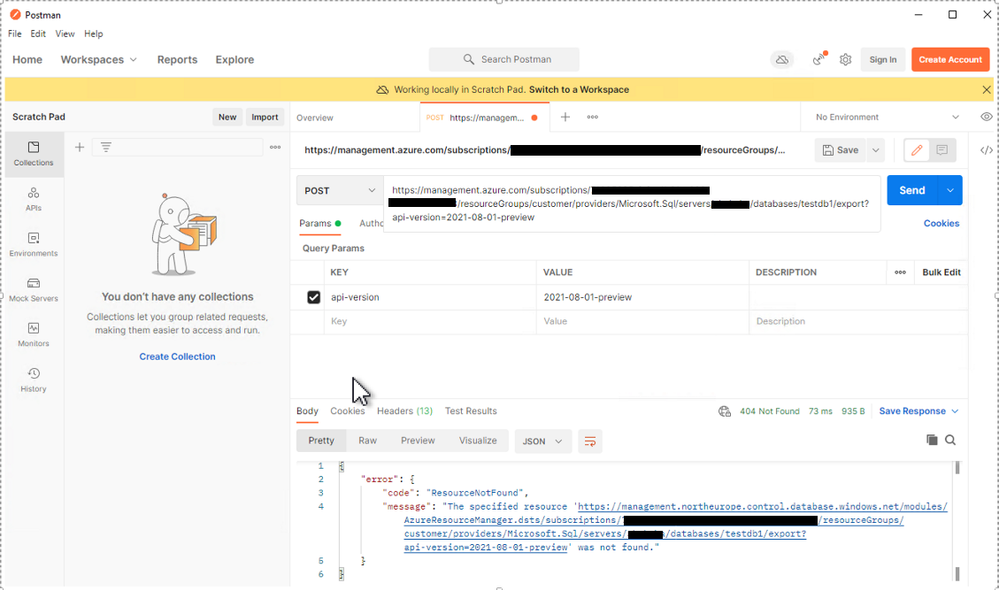This screenshot has width=999, height=590.
Task: Open the Mock Servers sidebar panel
Action: (34, 289)
